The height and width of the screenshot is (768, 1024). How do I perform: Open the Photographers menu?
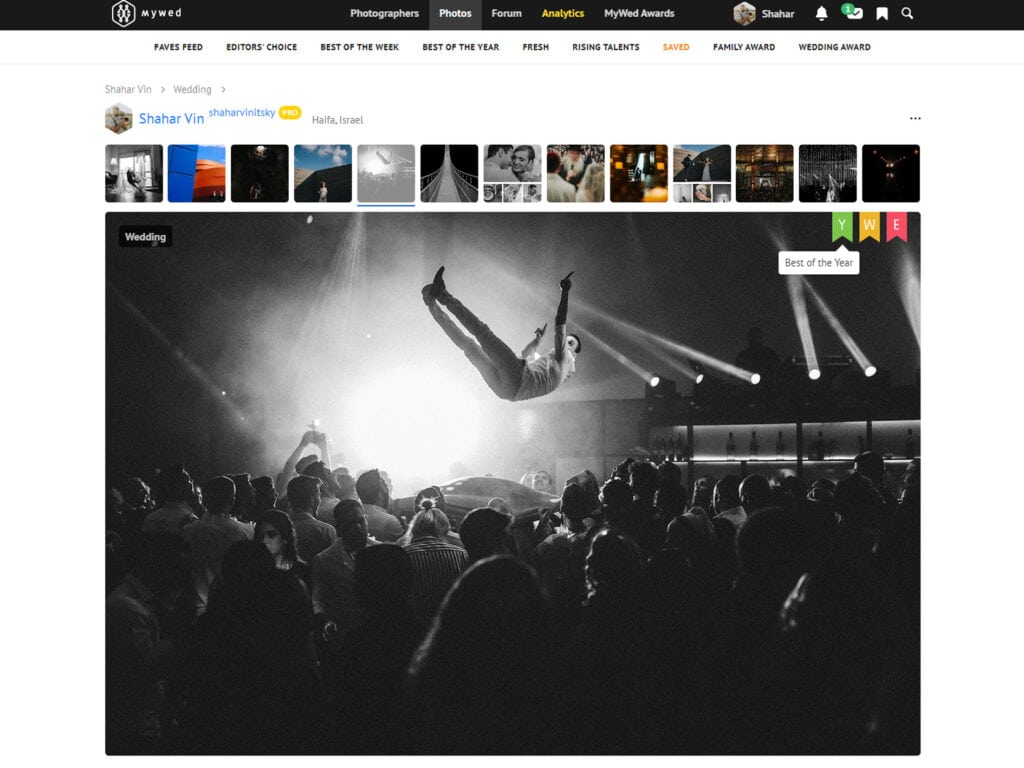click(x=384, y=14)
